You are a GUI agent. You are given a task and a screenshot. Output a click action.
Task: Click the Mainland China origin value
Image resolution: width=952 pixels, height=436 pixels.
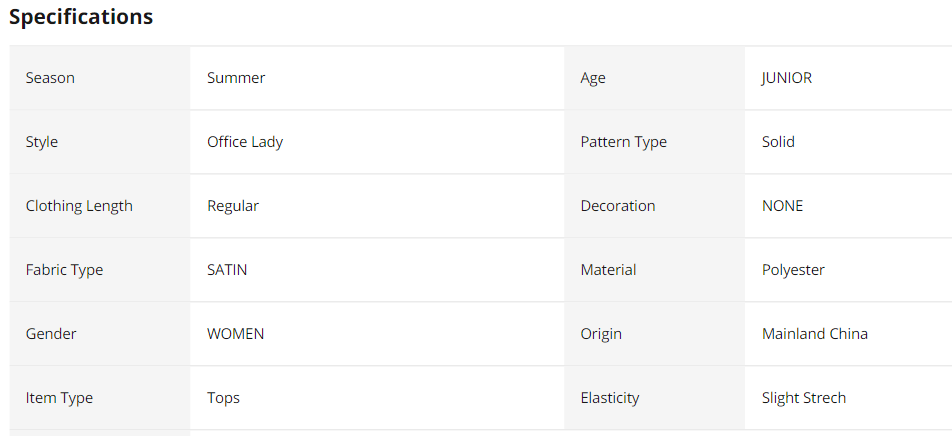click(x=815, y=334)
